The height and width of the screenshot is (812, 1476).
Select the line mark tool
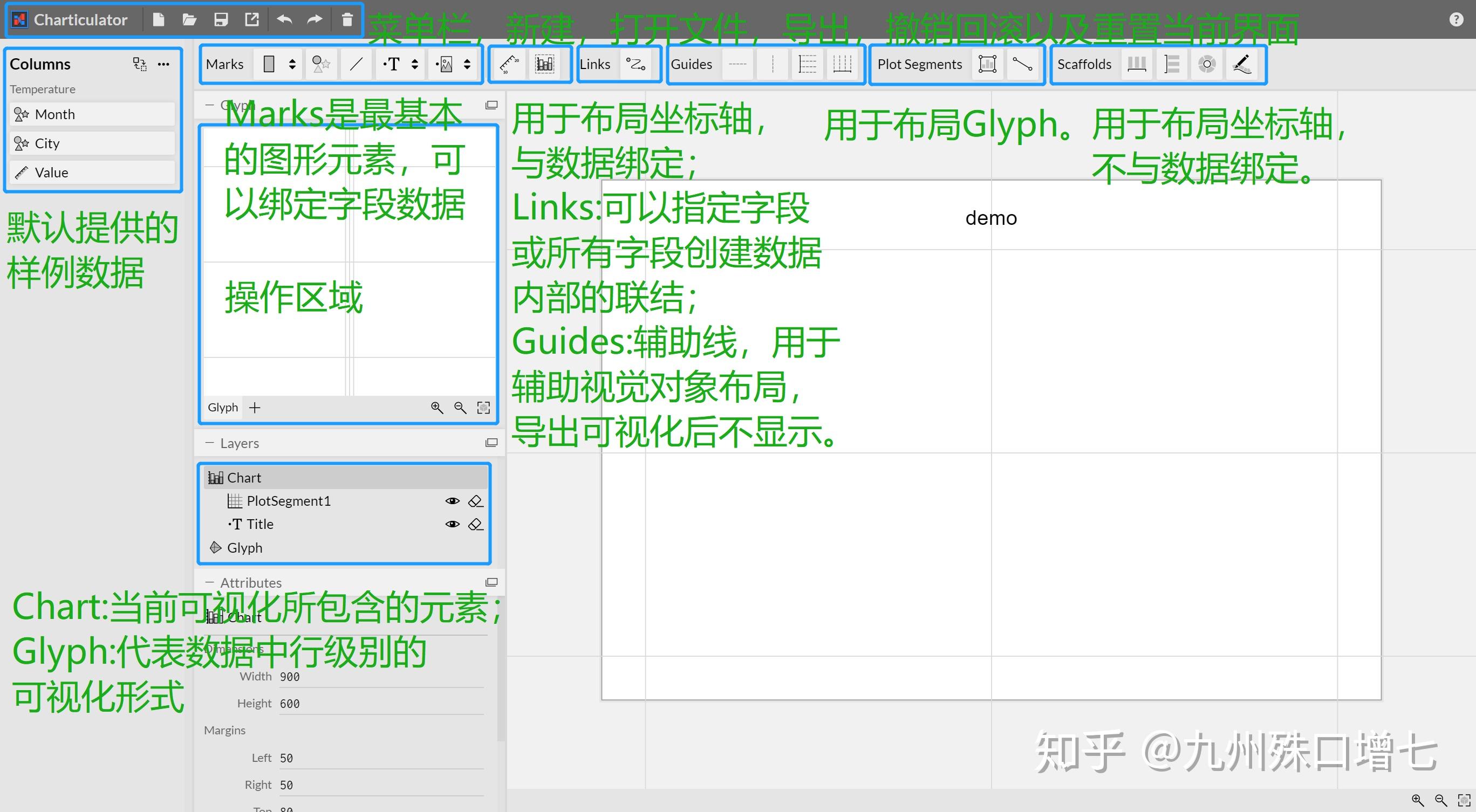coord(357,64)
